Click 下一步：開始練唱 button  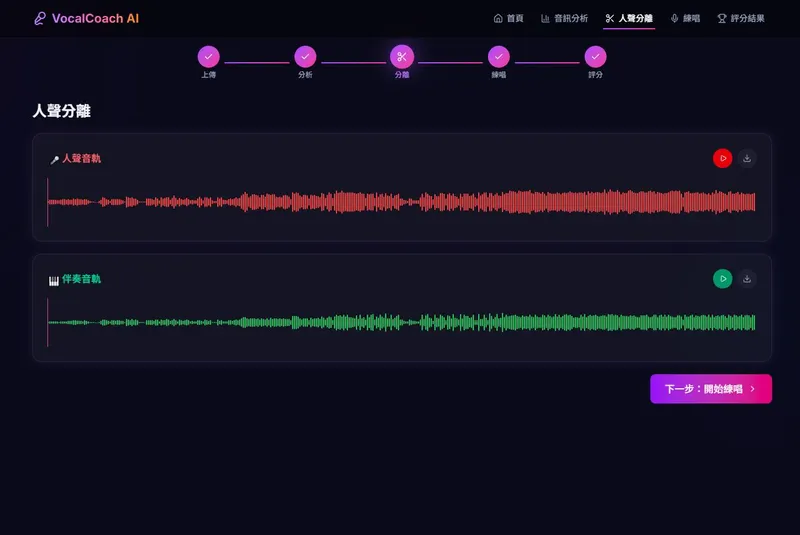tap(711, 389)
